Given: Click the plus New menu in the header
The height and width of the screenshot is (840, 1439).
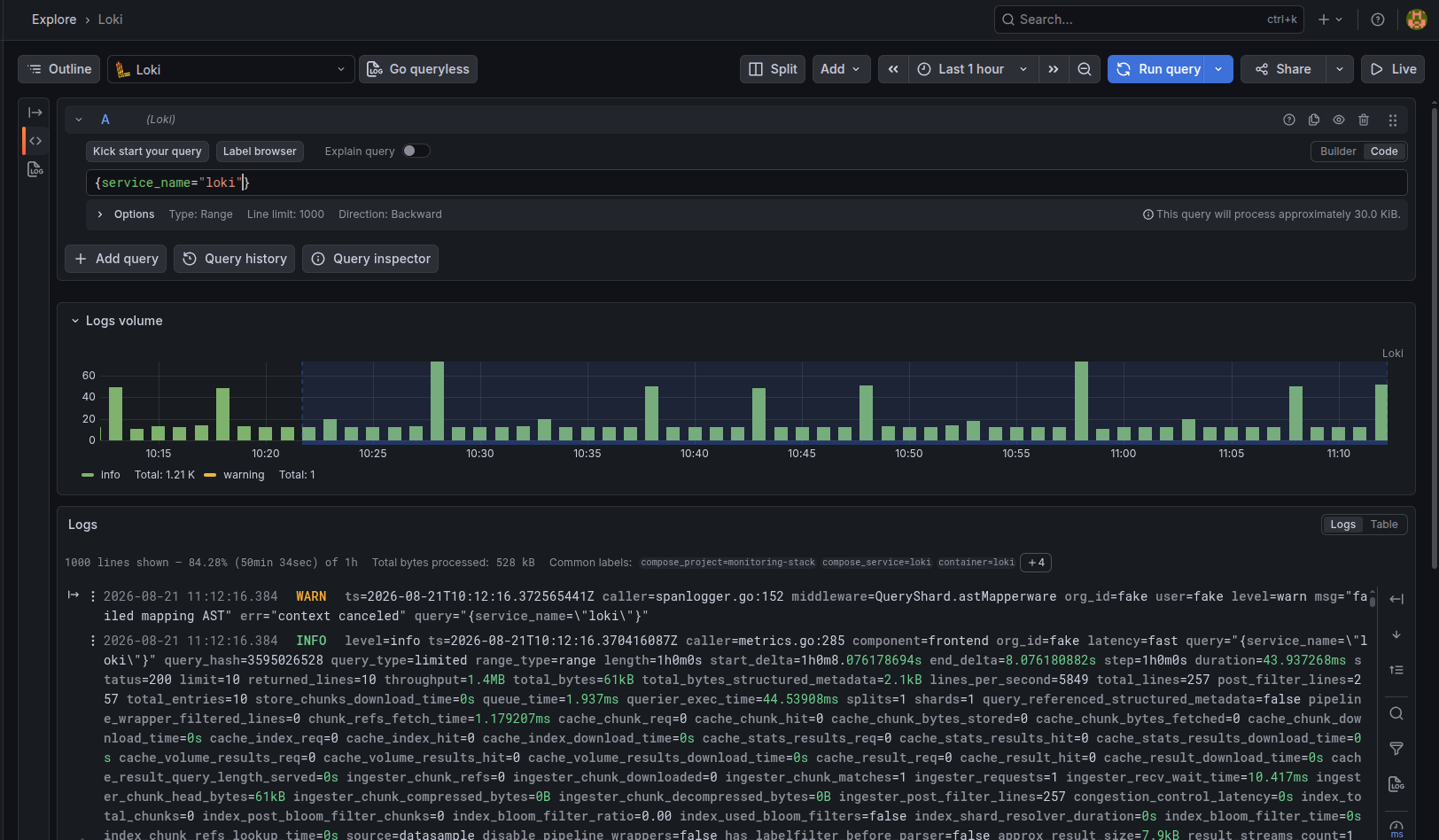Looking at the screenshot, I should pyautogui.click(x=1330, y=19).
